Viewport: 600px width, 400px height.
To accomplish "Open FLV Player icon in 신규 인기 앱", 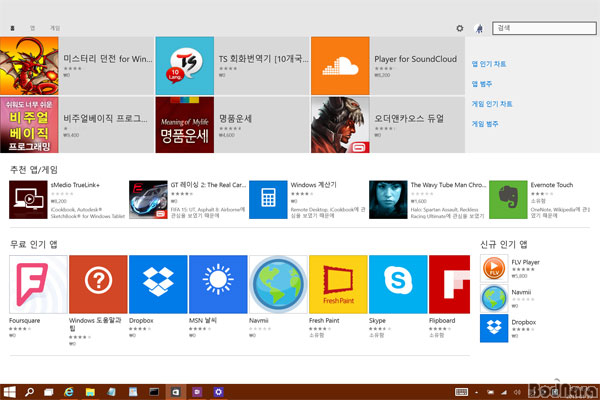I will click(494, 268).
